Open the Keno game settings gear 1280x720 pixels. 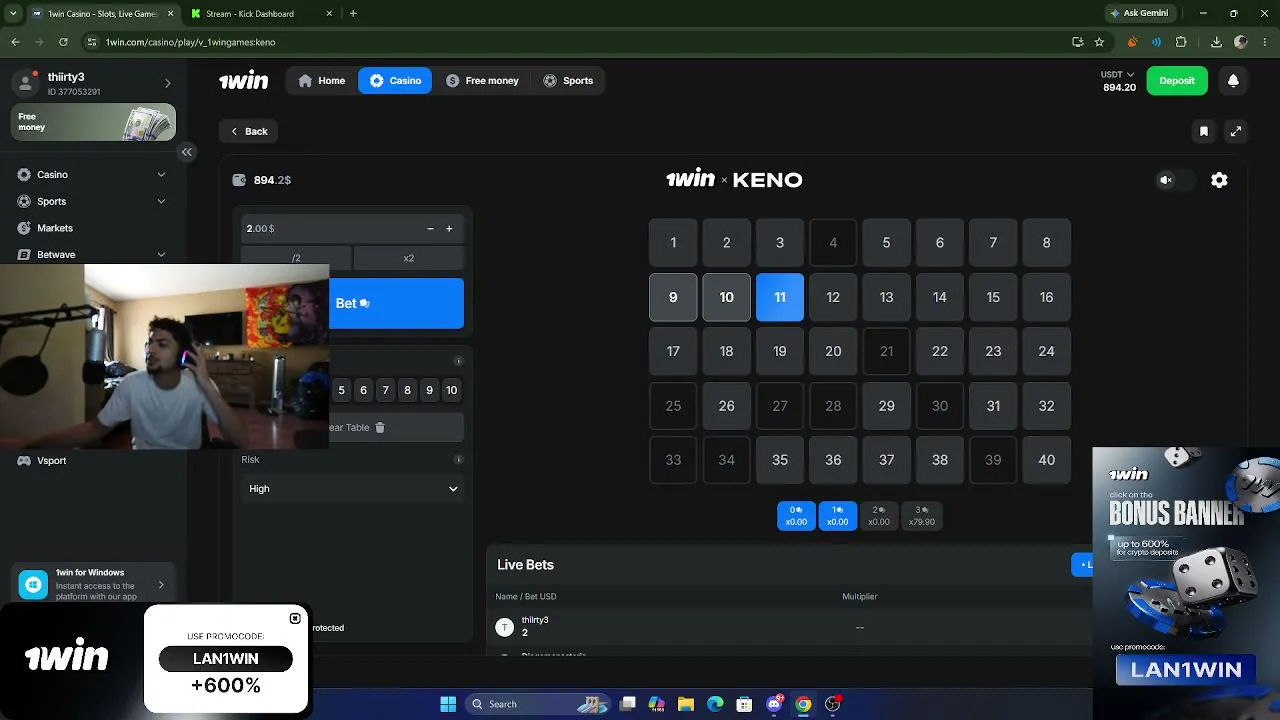click(1219, 180)
